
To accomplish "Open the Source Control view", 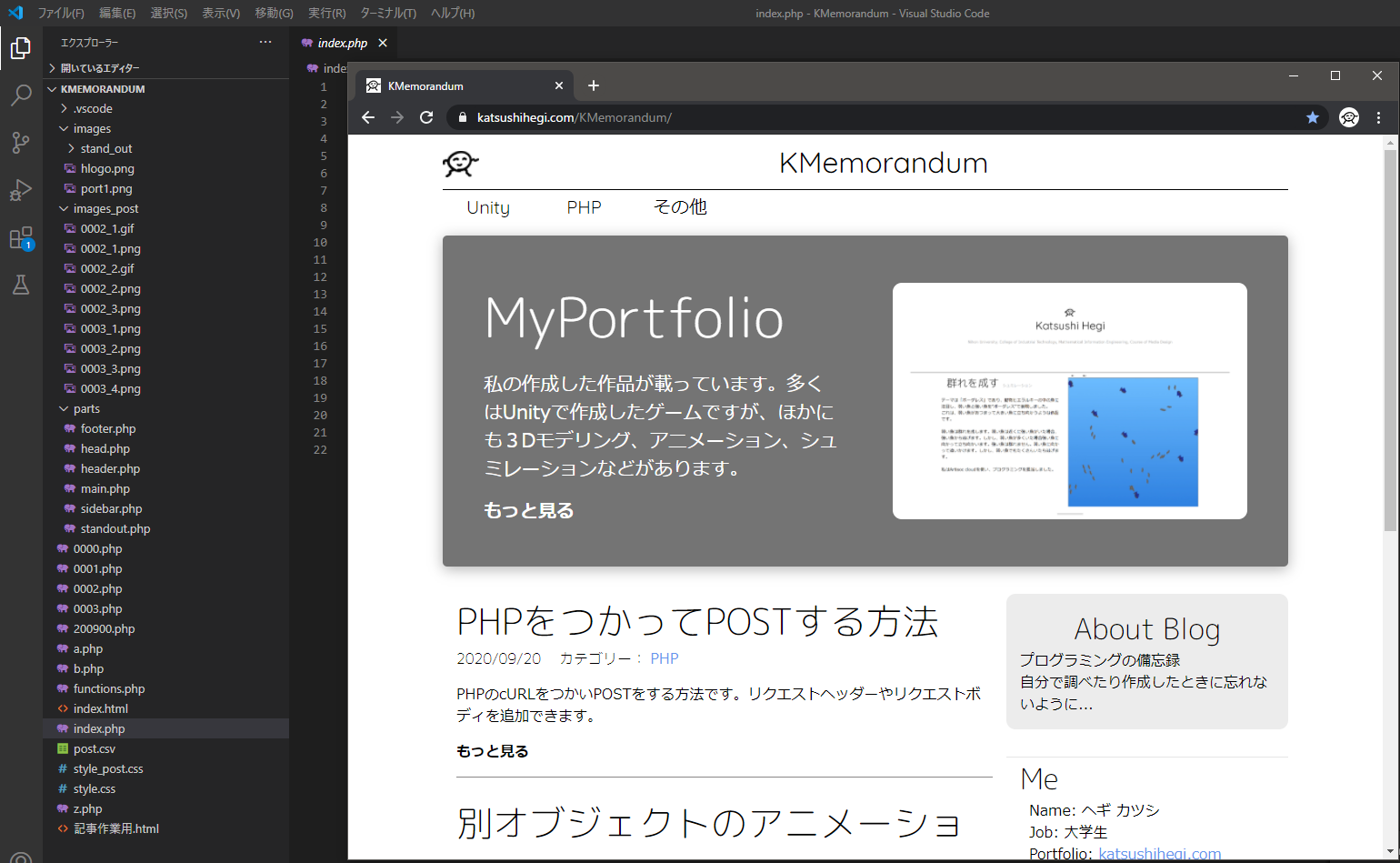I will point(21,142).
